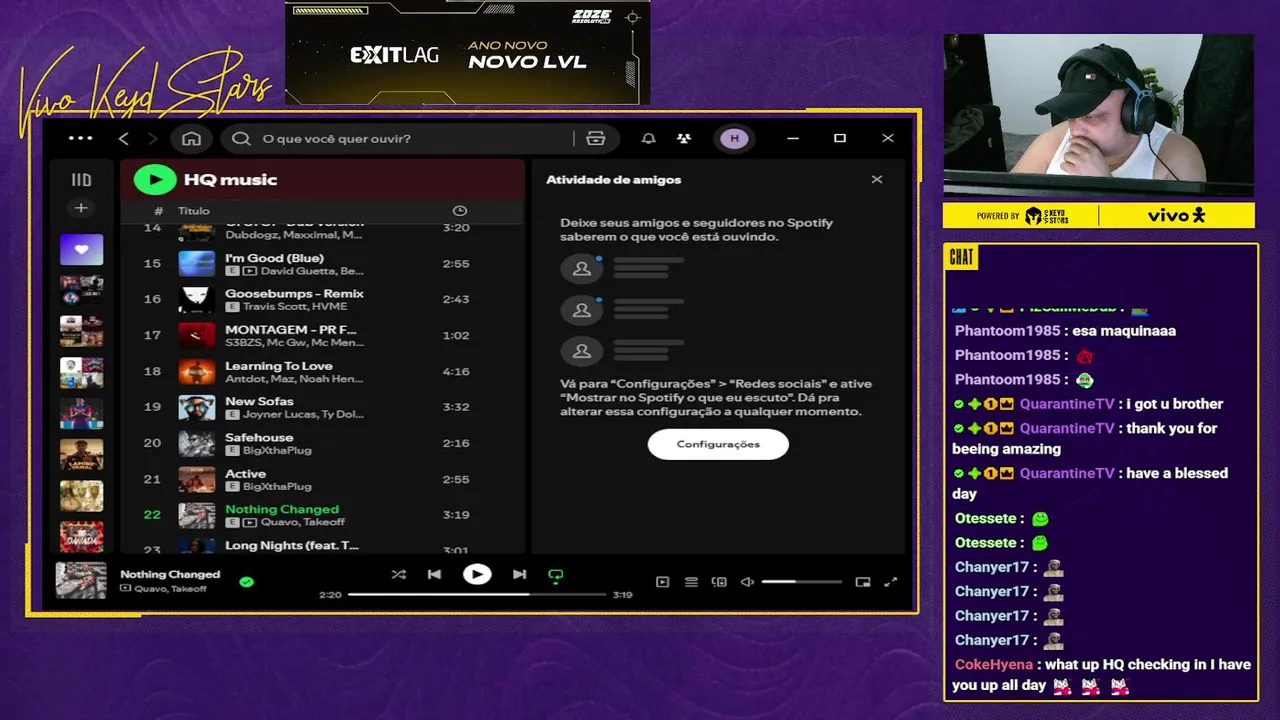Sort by Título column header

[x=194, y=211]
